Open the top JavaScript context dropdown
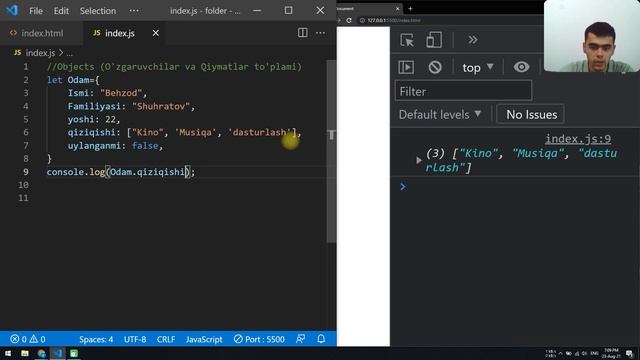The width and height of the screenshot is (640, 360). pyautogui.click(x=478, y=67)
